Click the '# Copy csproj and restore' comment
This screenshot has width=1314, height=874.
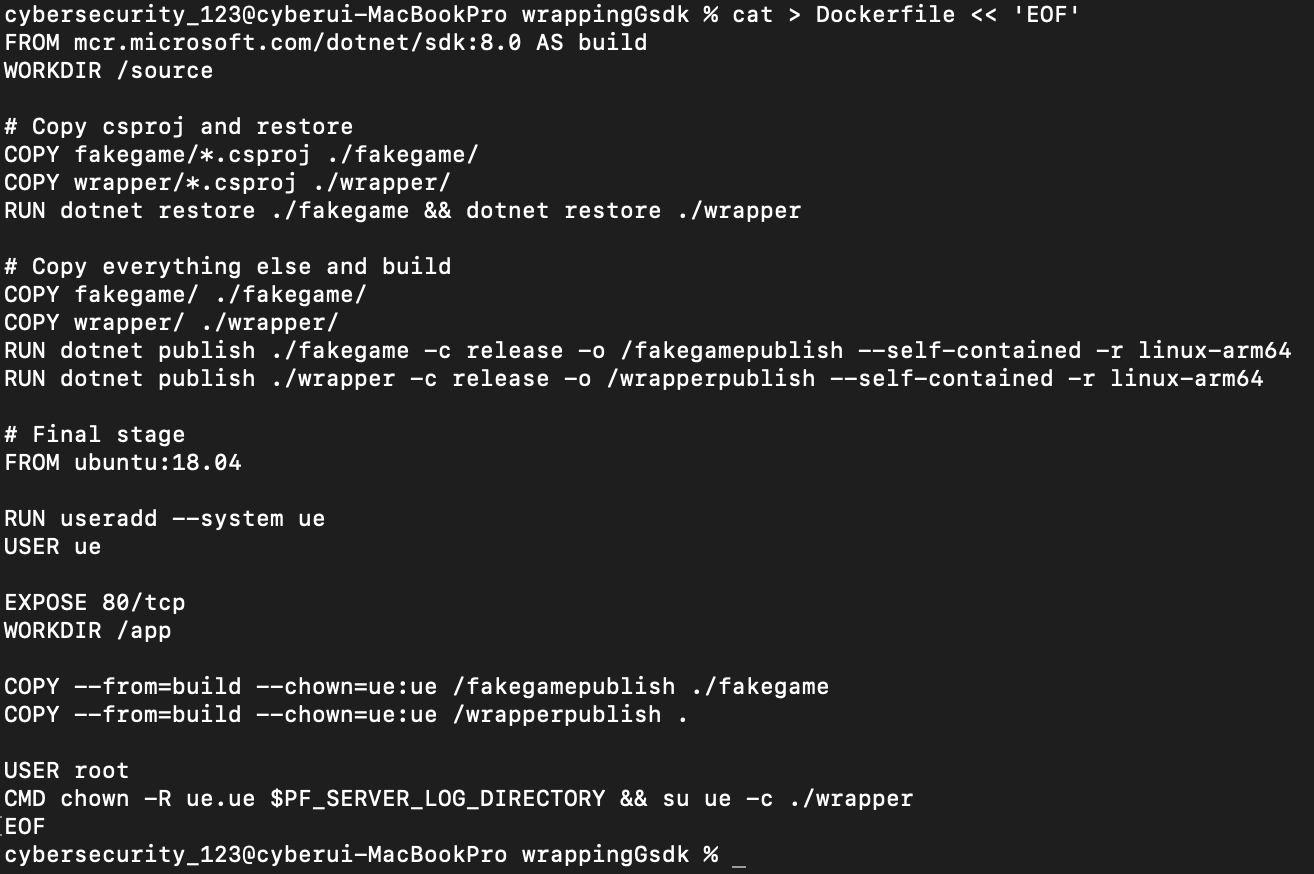(x=179, y=127)
